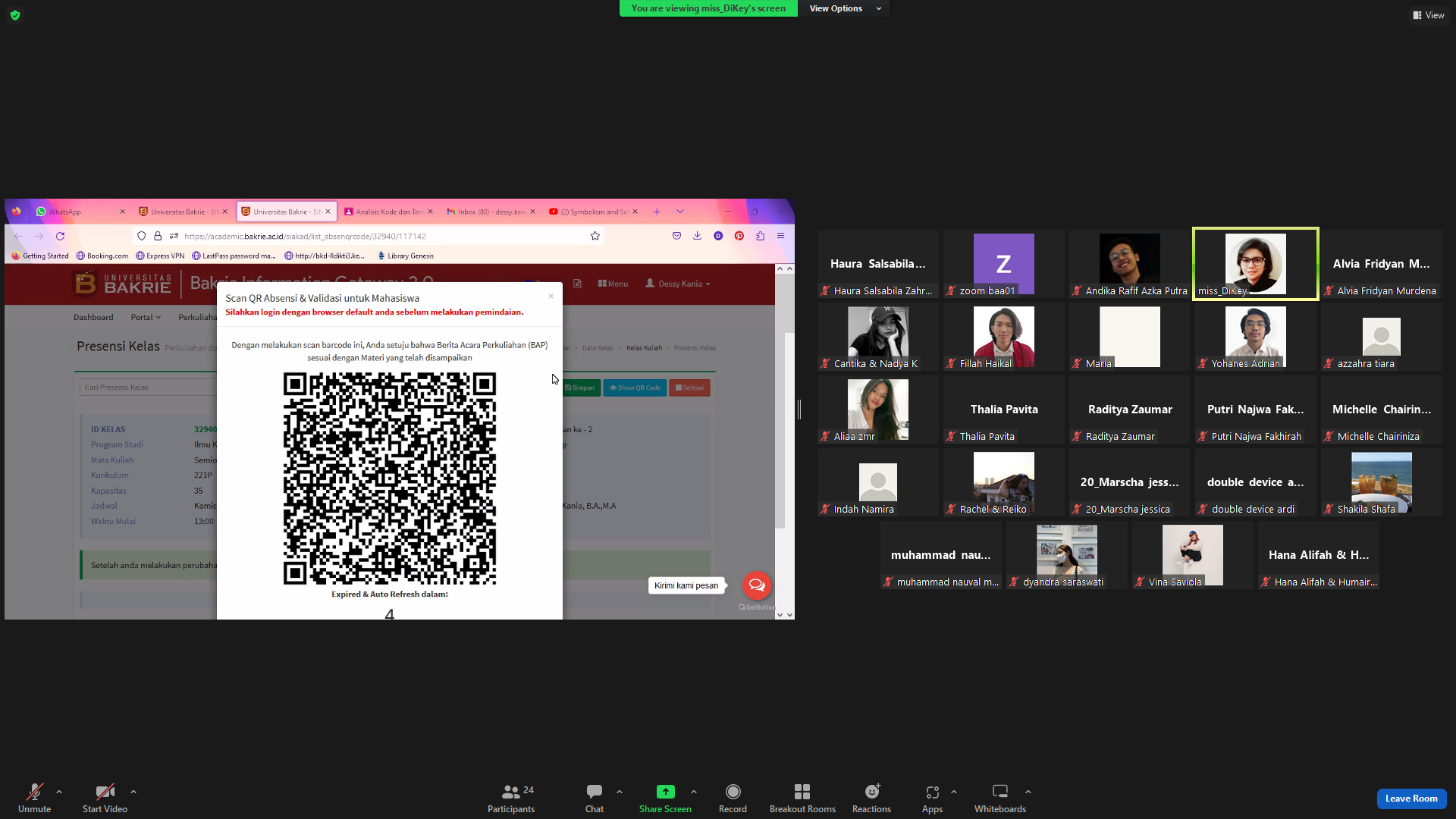Click the Universitas Bakrie logo
This screenshot has height=819, width=1456.
(x=122, y=284)
